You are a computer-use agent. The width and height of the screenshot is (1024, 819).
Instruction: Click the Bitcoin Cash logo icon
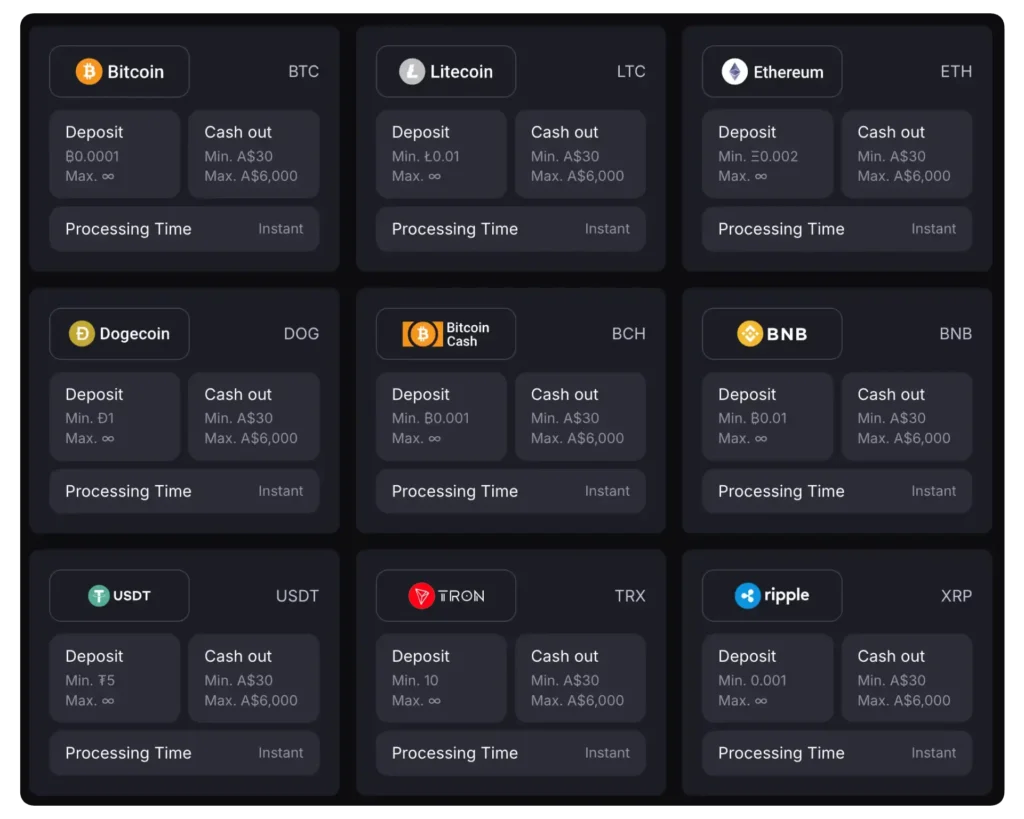[422, 334]
